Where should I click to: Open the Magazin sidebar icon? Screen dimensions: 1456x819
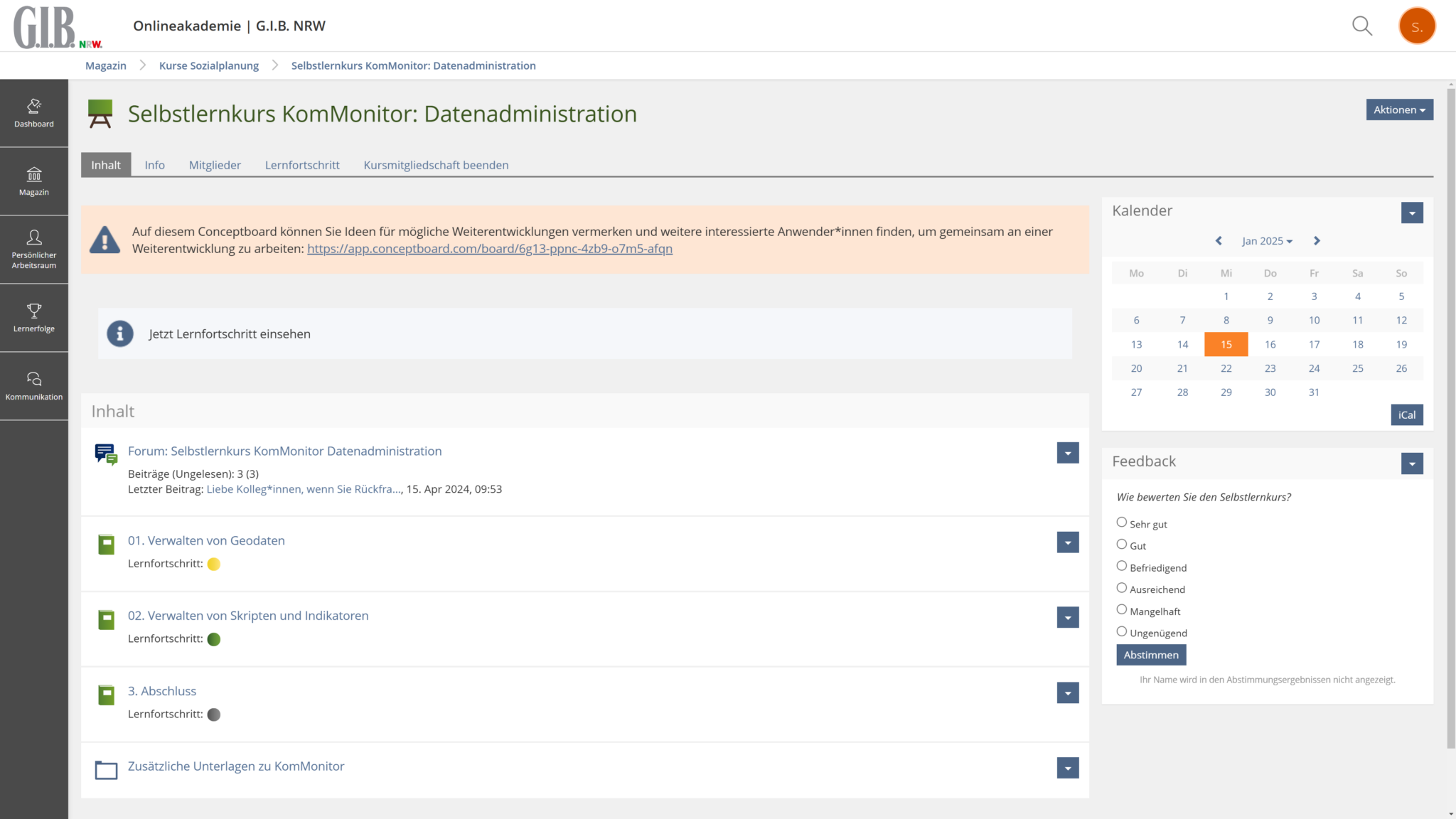(34, 181)
